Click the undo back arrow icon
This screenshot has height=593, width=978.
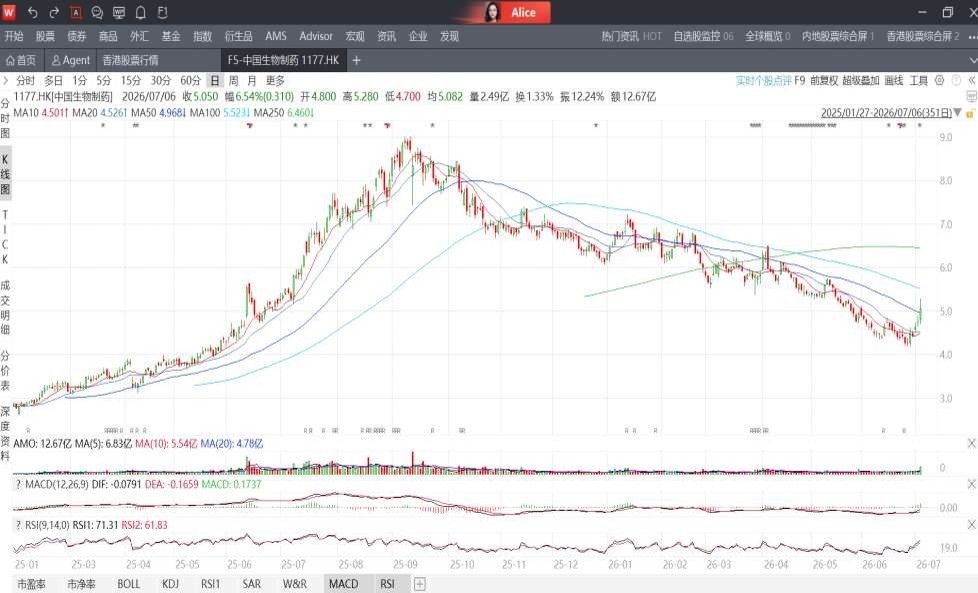pyautogui.click(x=32, y=12)
